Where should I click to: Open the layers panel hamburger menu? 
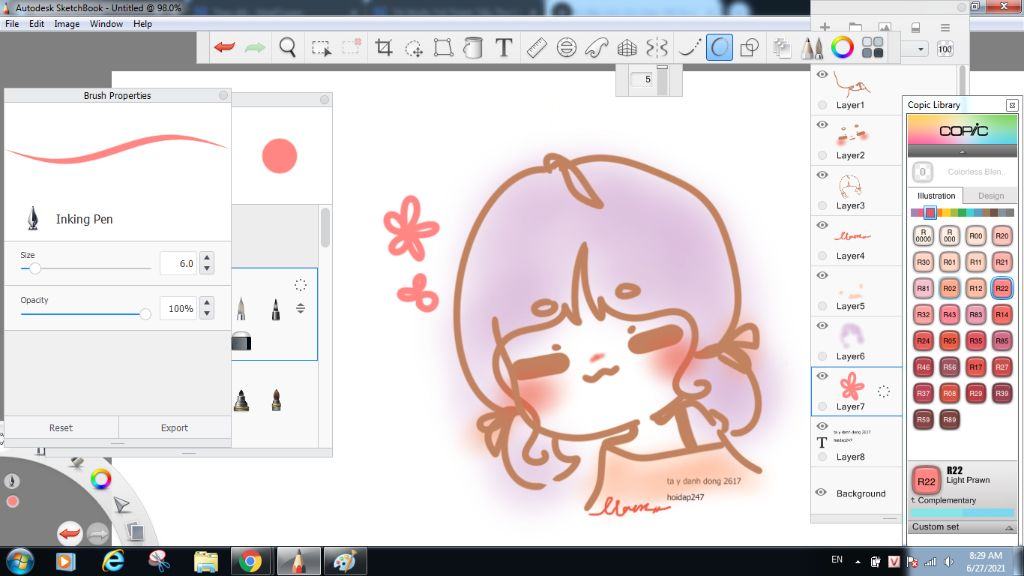coord(945,27)
